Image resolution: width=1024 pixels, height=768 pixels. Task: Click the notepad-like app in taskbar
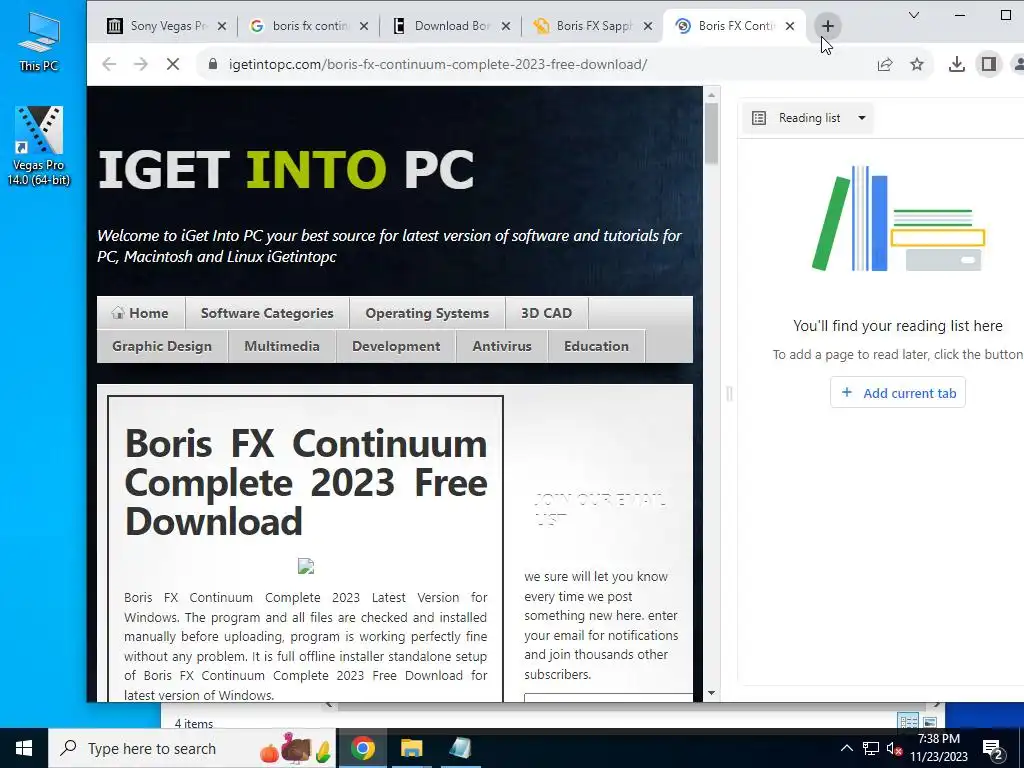click(x=460, y=748)
